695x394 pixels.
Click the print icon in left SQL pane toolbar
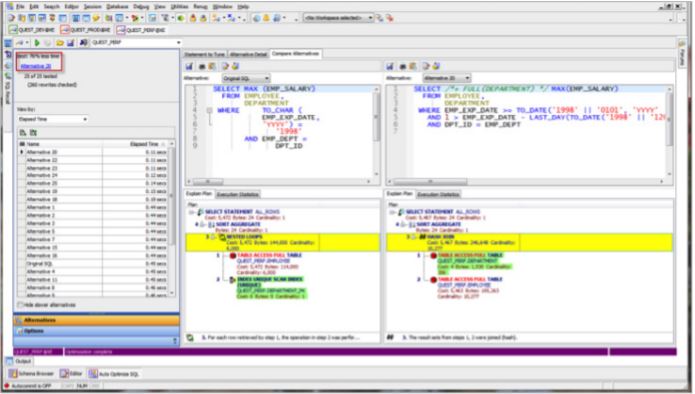202,66
